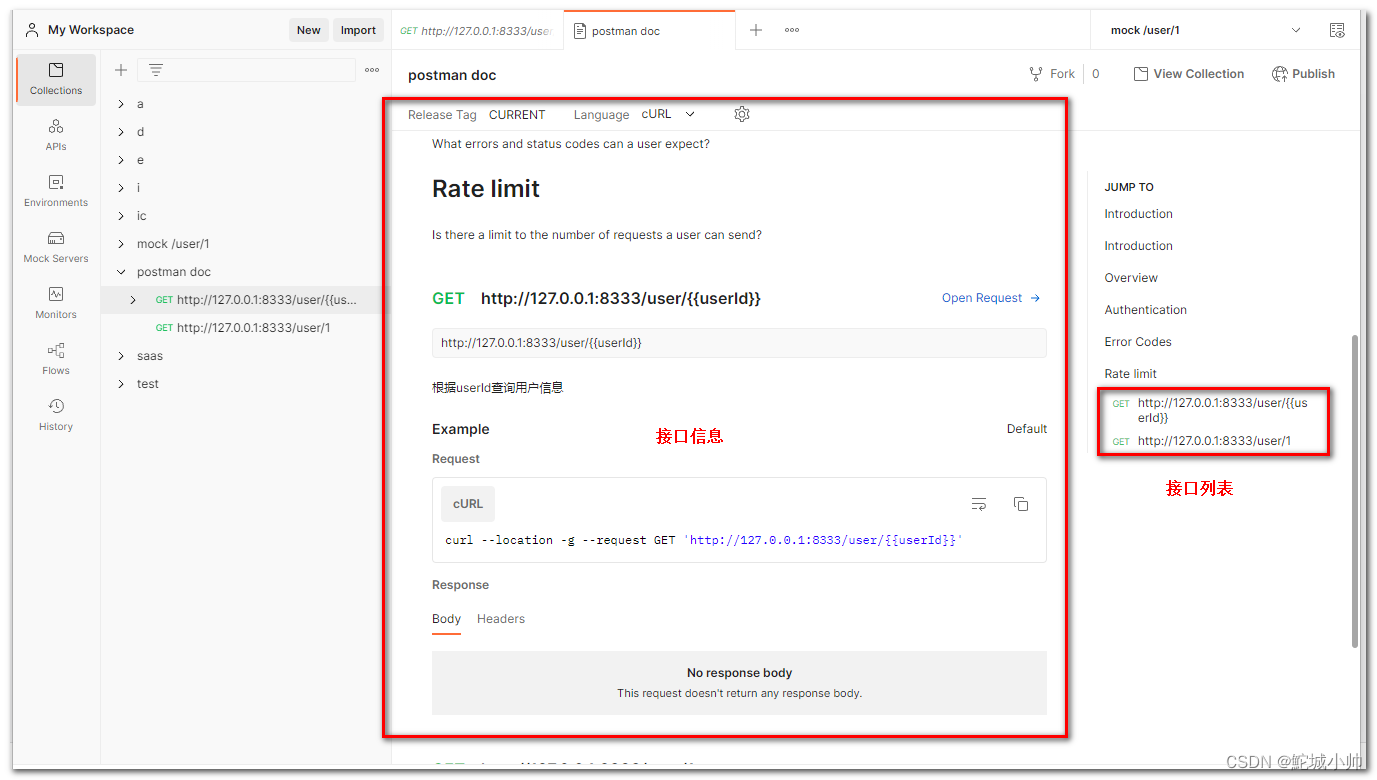Click the plus icon to open new tab

756,30
